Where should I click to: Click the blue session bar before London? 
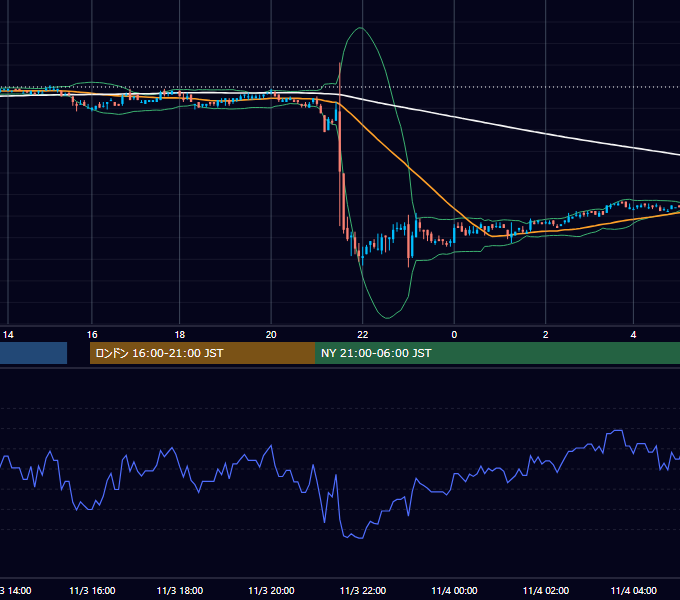point(33,353)
